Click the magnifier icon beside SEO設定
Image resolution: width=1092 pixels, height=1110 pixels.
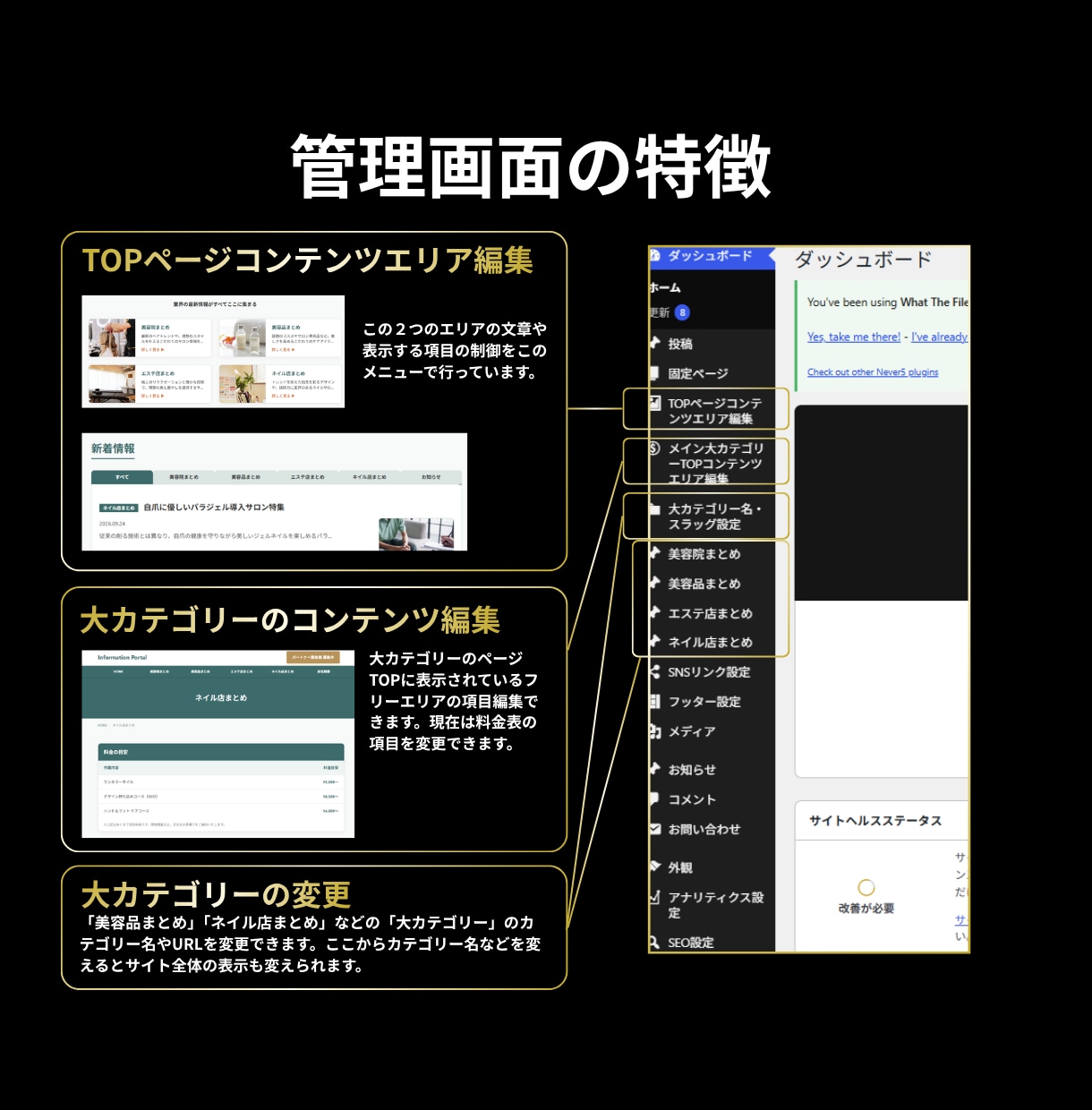655,943
